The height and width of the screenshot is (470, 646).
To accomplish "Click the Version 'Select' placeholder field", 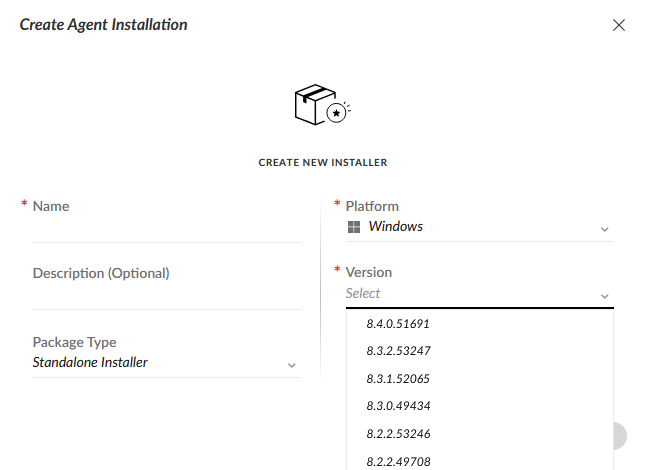I will [470, 294].
